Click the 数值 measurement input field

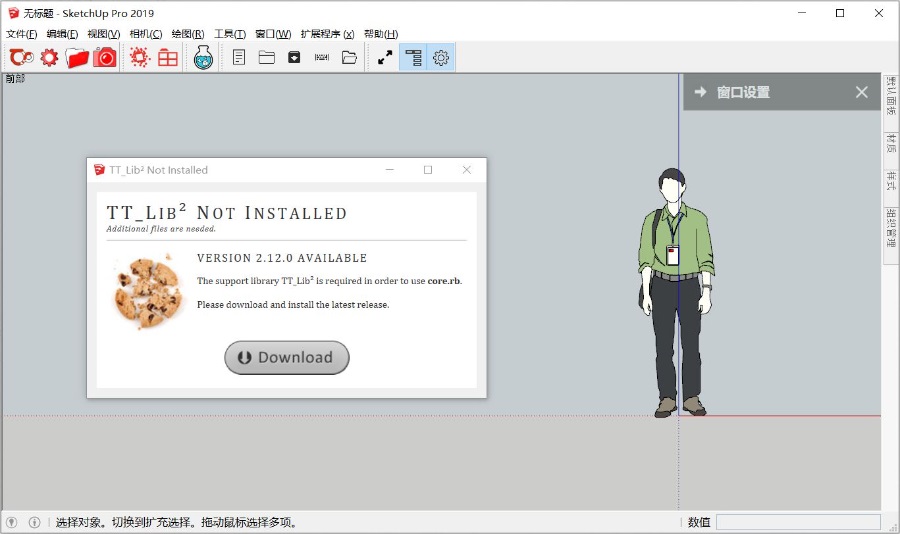pyautogui.click(x=798, y=522)
